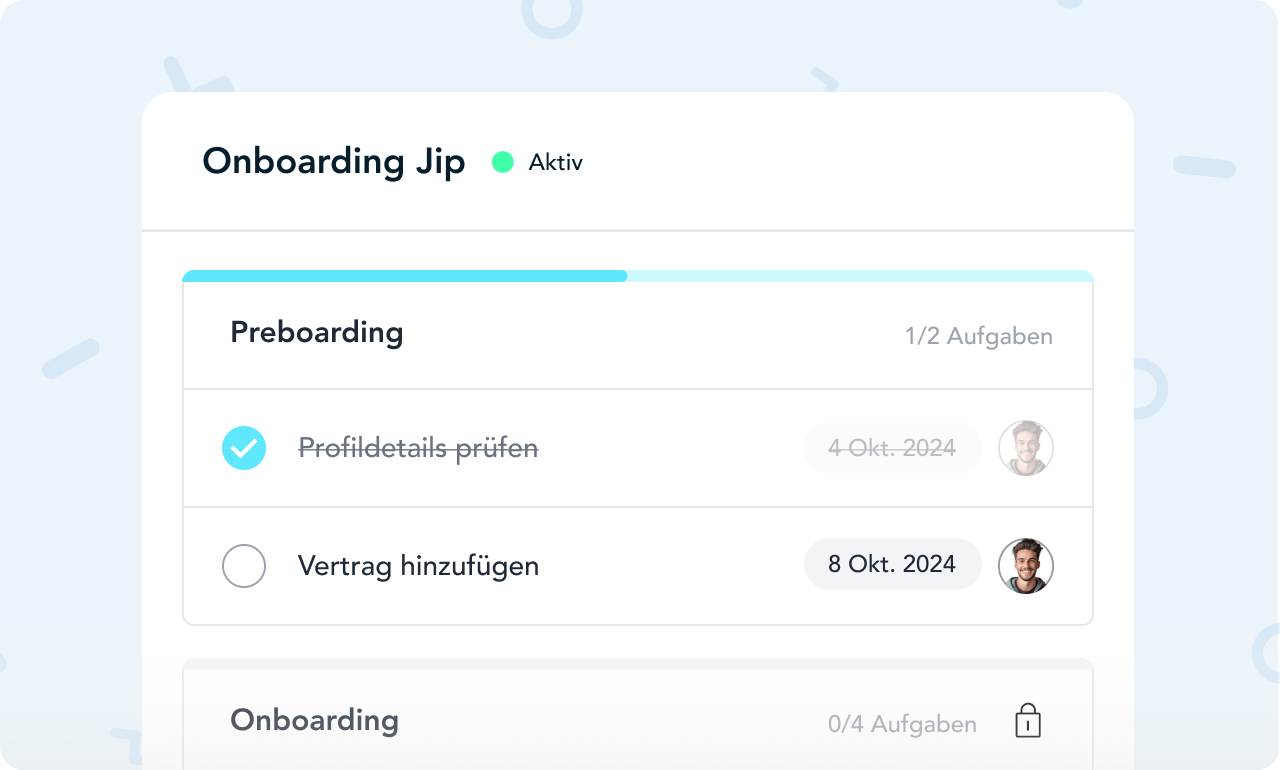This screenshot has width=1280, height=770.
Task: Click the green Aktiv status dot
Action: pos(503,162)
